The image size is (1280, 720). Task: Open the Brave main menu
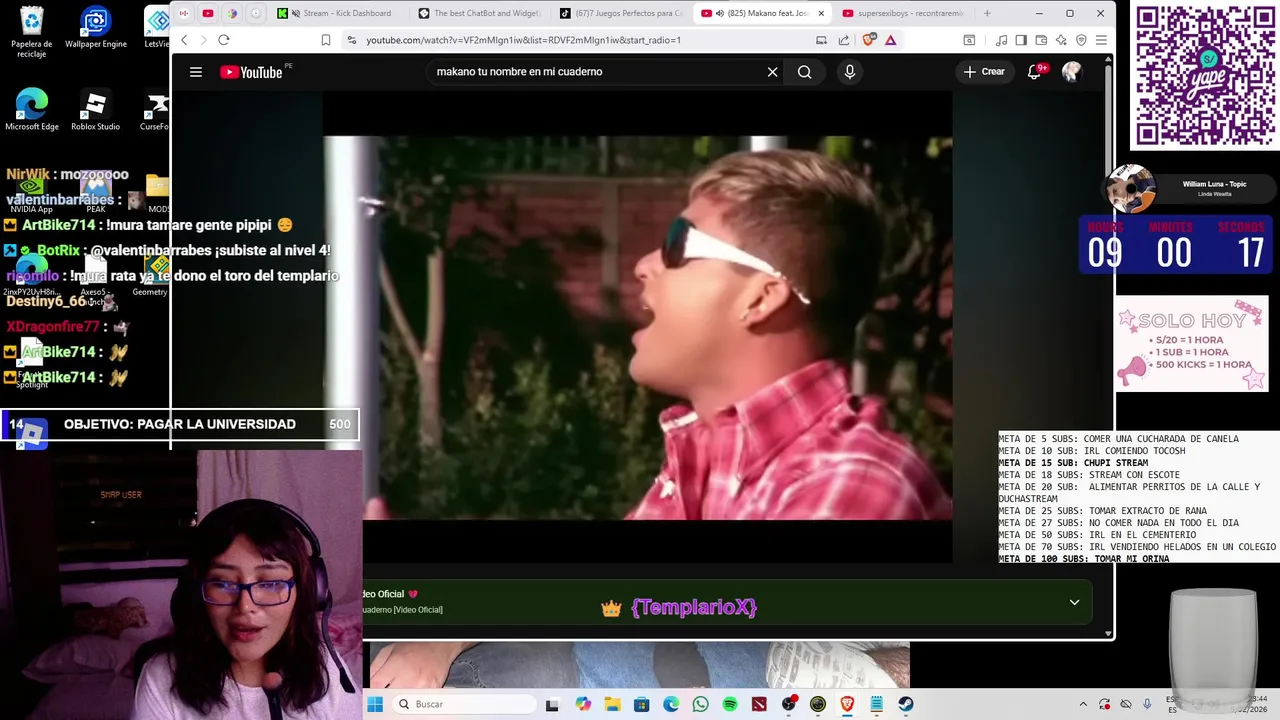tap(1101, 40)
